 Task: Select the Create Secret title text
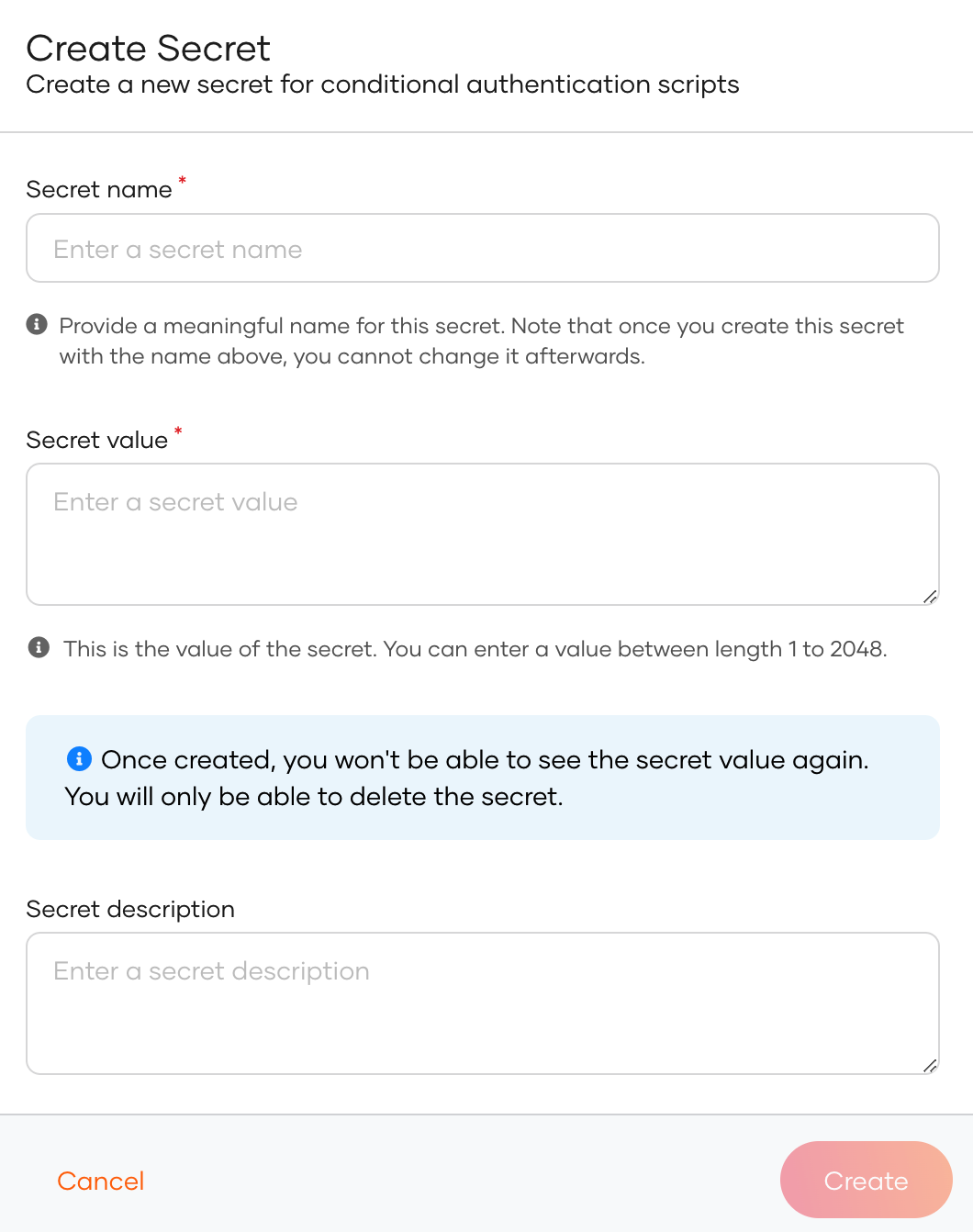click(x=148, y=48)
